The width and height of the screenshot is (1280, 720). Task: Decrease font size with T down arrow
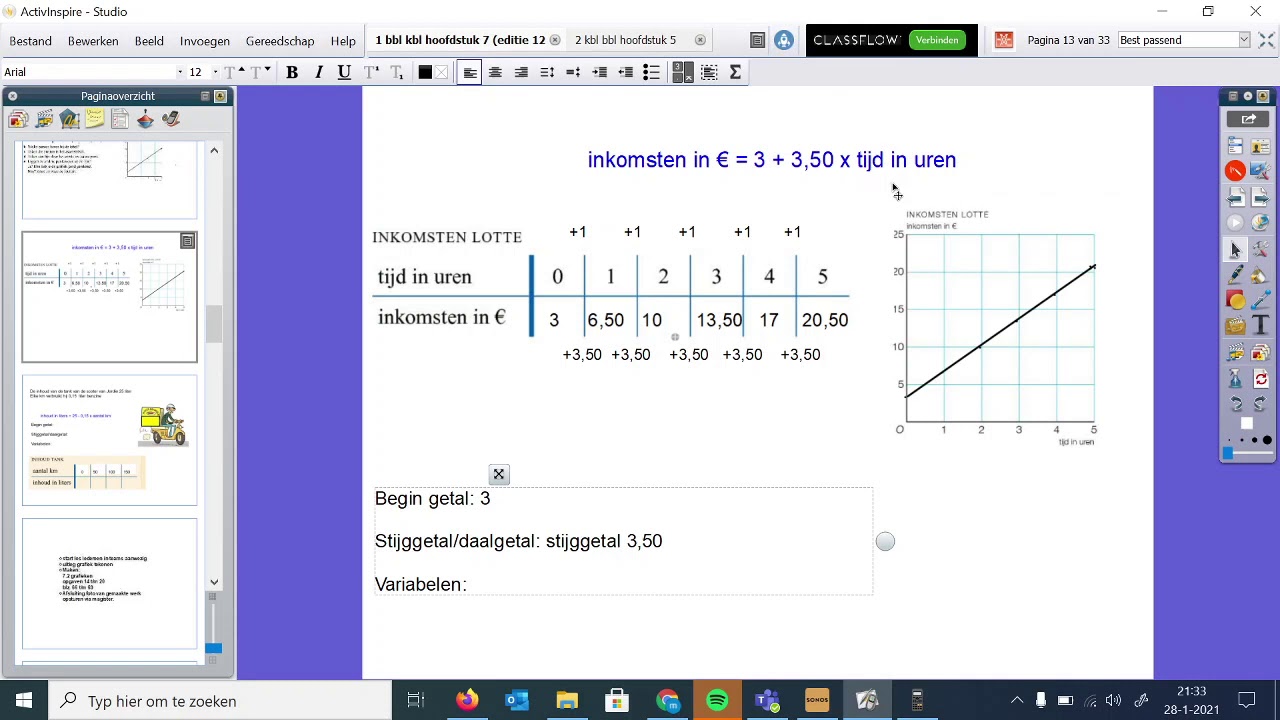(x=260, y=72)
